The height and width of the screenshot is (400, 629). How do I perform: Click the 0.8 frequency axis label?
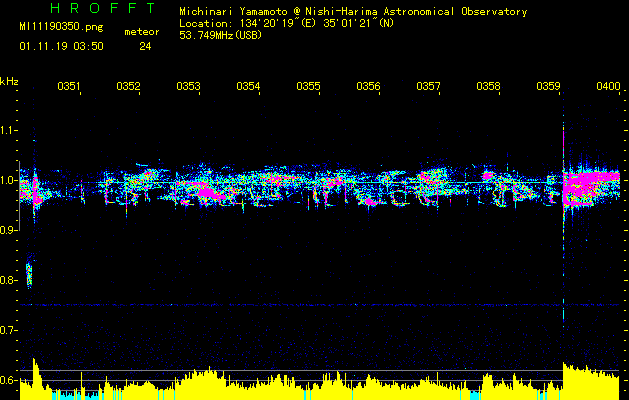7,280
